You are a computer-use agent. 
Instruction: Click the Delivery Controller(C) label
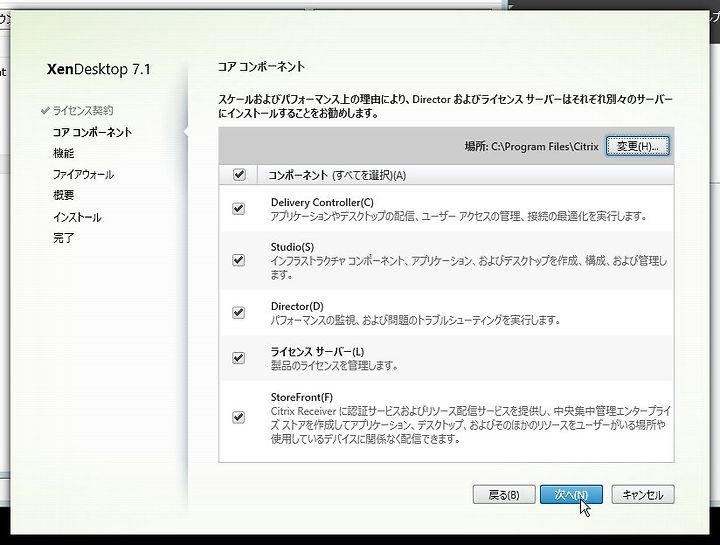coord(322,202)
